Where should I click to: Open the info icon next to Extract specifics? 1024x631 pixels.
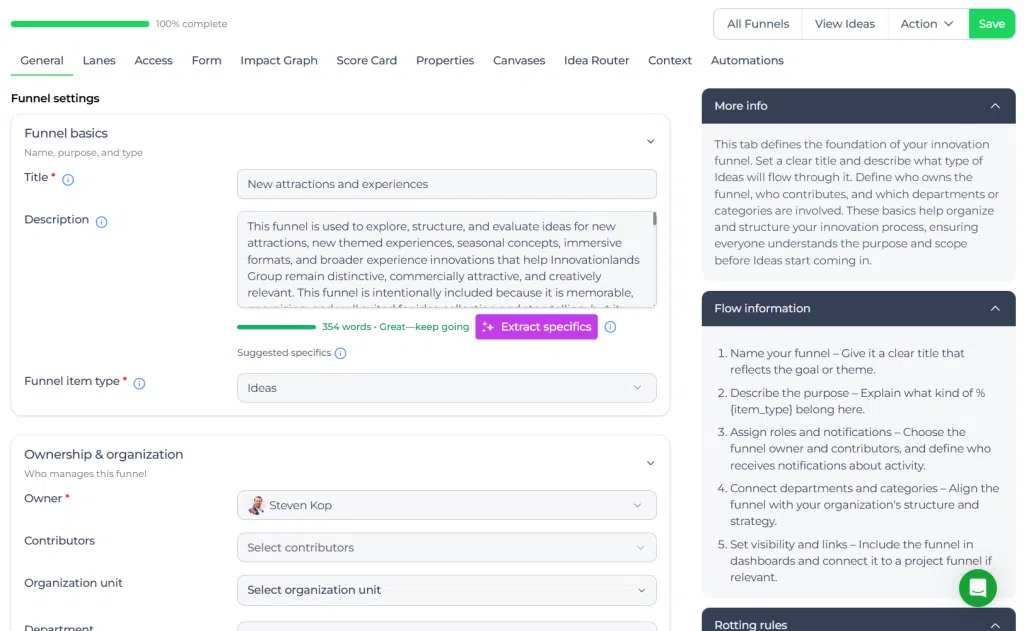[610, 327]
